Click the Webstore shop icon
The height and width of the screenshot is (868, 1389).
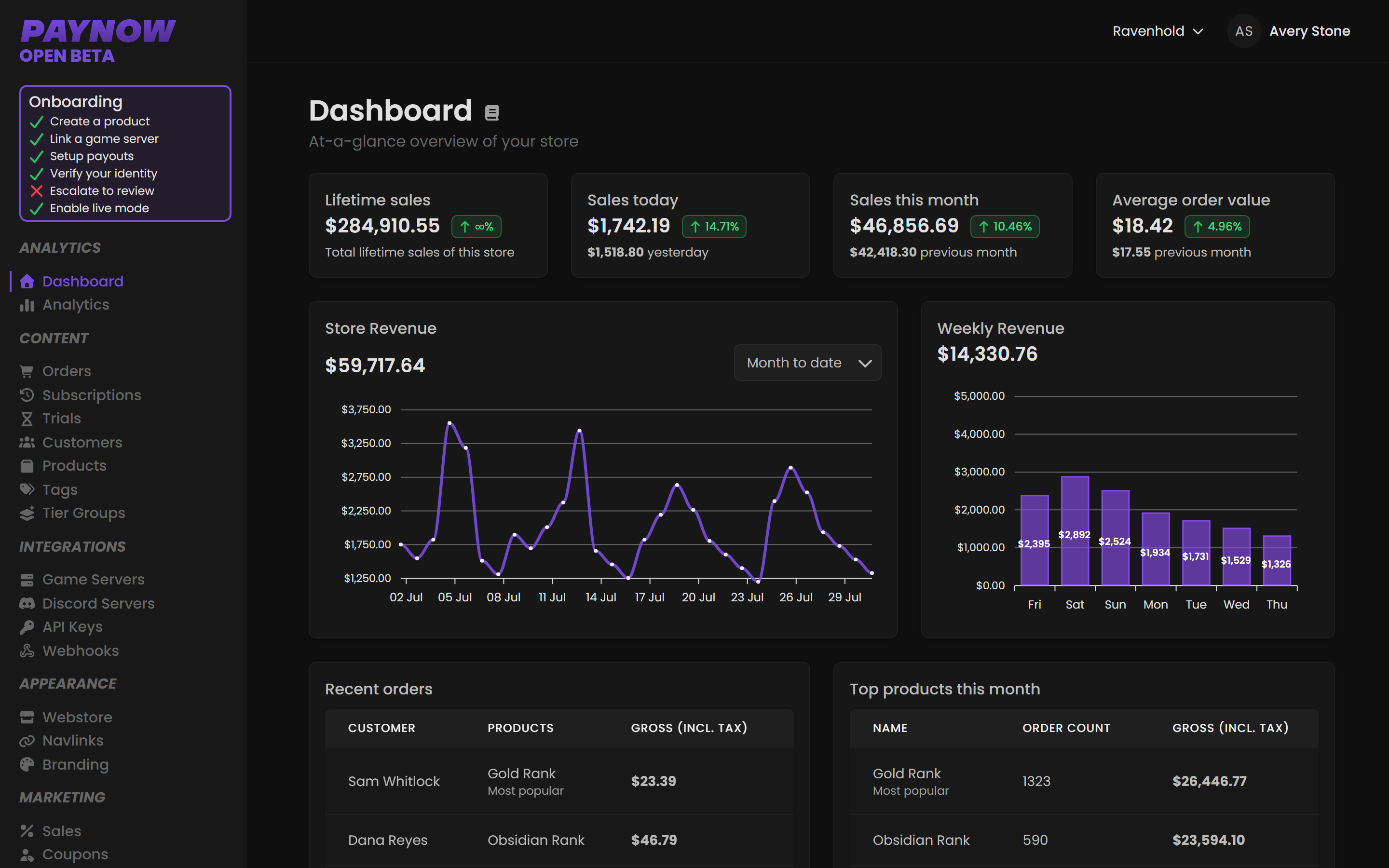click(27, 717)
